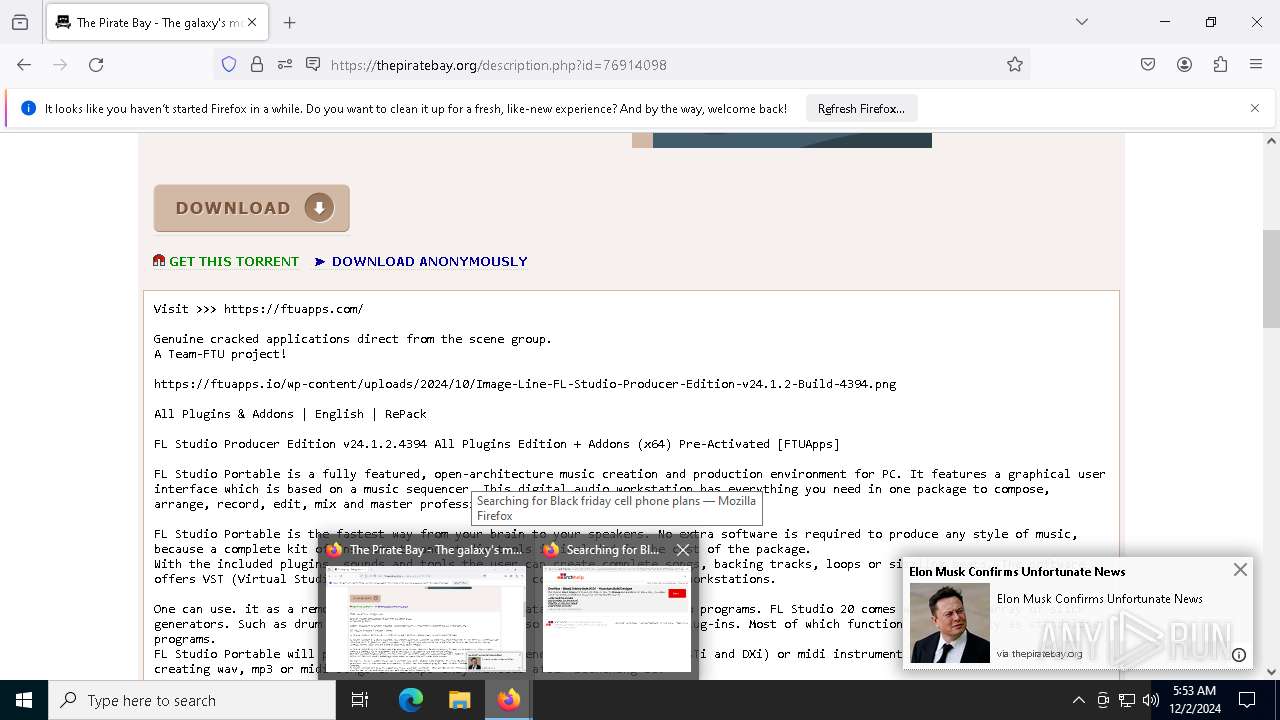1280x720 pixels.
Task: Open the Action Center notifications icon
Action: tap(1247, 700)
